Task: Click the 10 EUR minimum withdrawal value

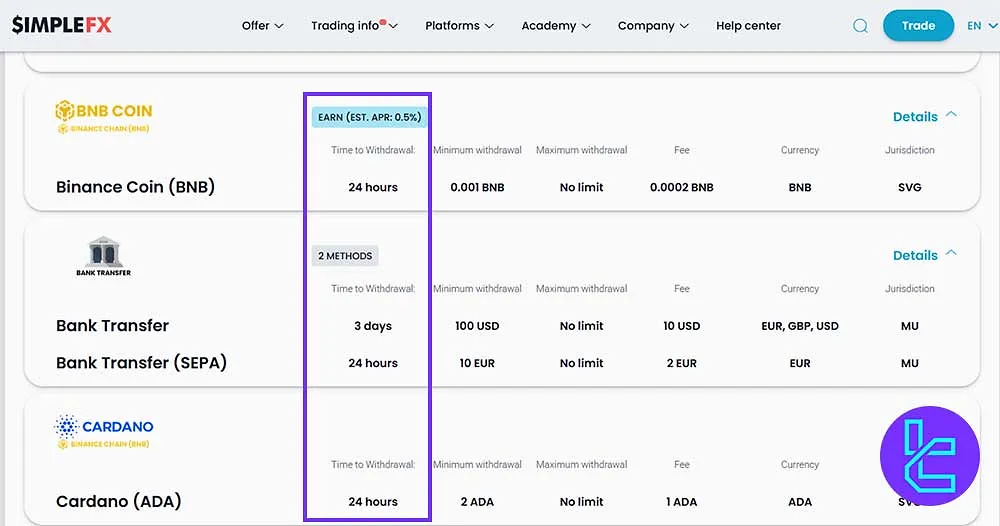Action: (x=477, y=363)
